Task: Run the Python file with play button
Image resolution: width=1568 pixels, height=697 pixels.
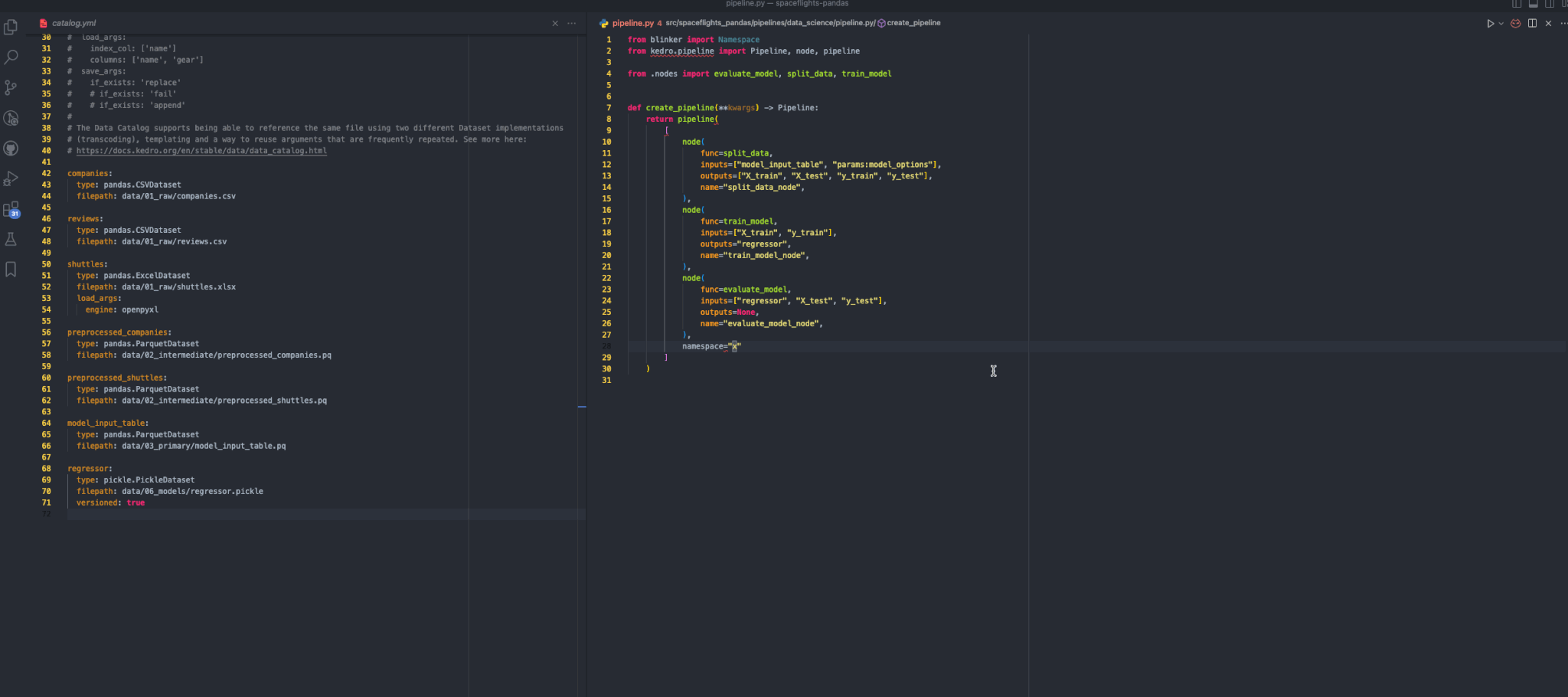Action: 1490,23
